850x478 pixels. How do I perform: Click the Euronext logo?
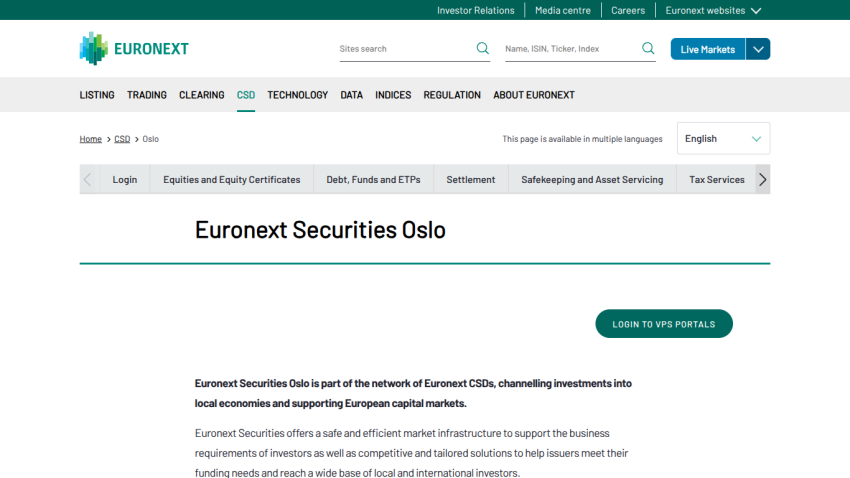click(134, 49)
